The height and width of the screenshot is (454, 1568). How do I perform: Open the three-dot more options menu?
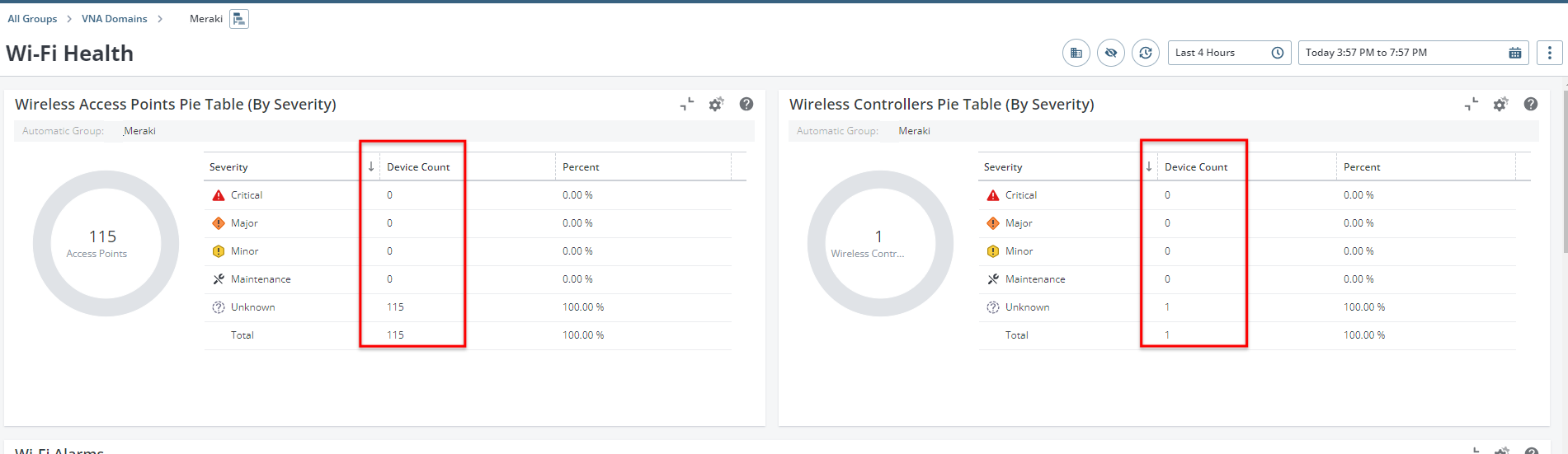point(1550,53)
